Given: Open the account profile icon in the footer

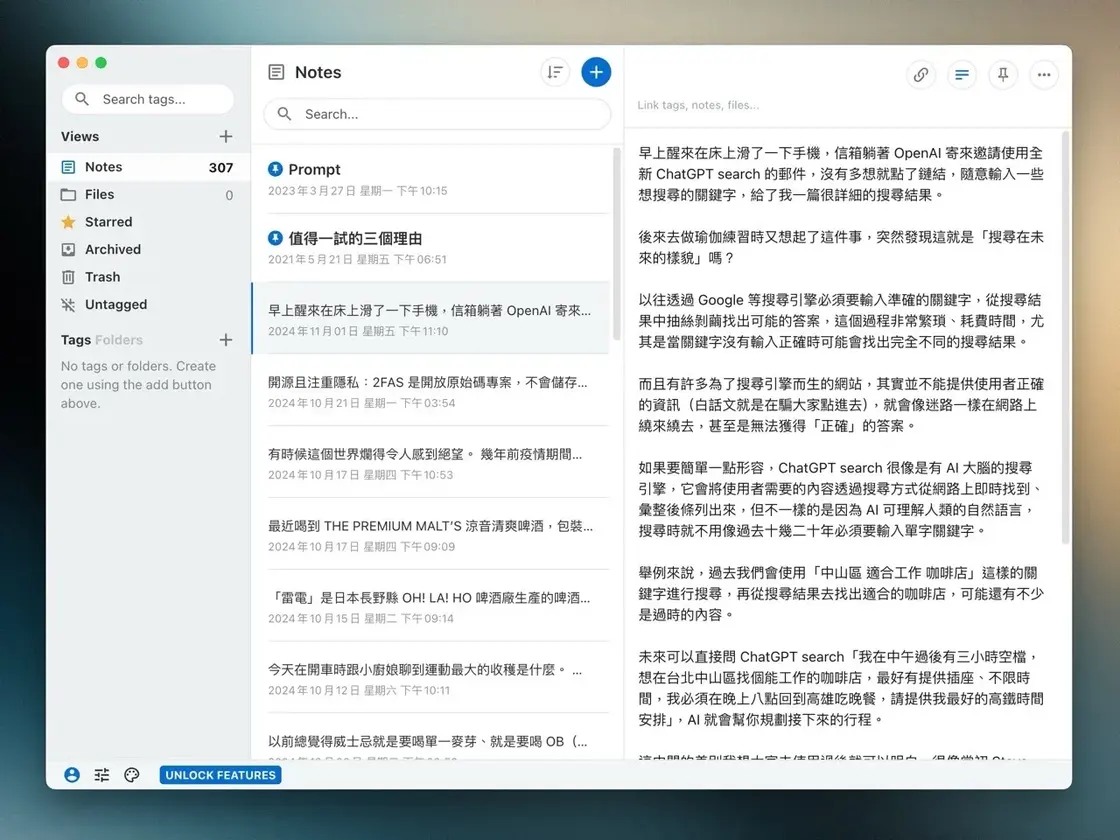Looking at the screenshot, I should pyautogui.click(x=72, y=775).
